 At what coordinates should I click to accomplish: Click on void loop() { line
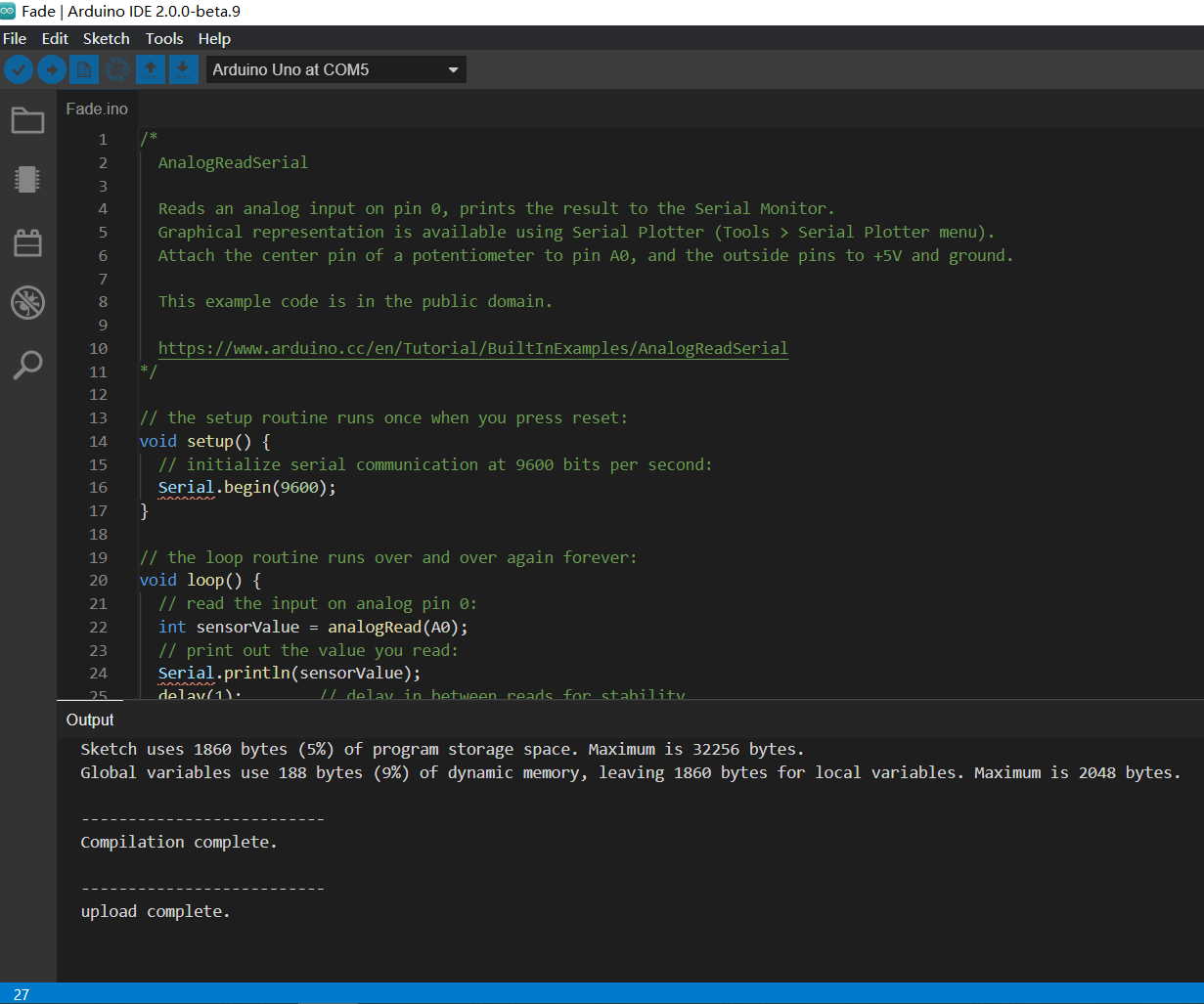200,580
